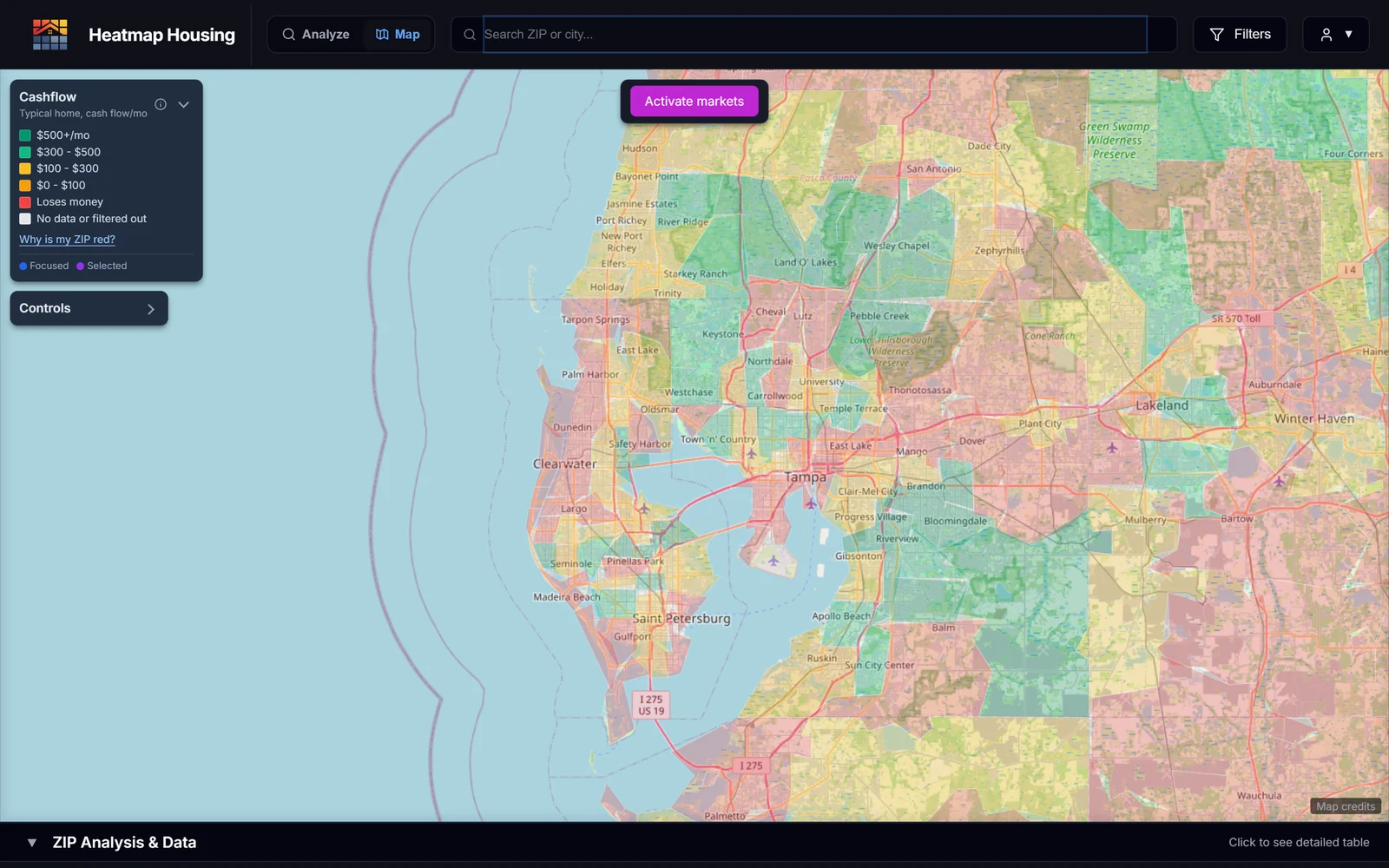
Task: Click the $0 - $100 legend swatch
Action: (x=25, y=185)
